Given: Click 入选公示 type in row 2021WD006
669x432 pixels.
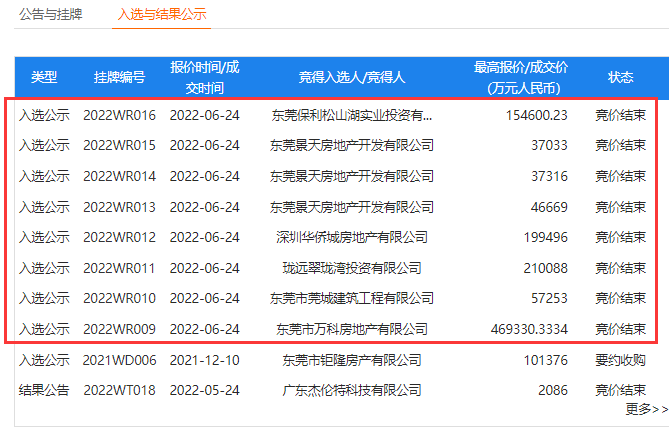Looking at the screenshot, I should click(x=44, y=360).
